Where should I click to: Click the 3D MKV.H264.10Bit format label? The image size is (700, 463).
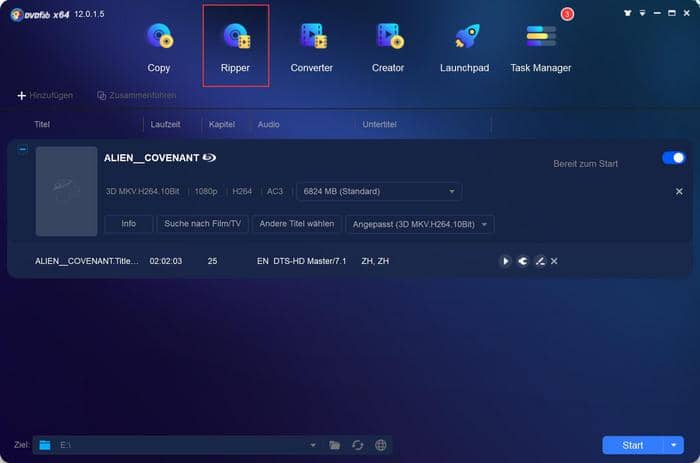[142, 192]
